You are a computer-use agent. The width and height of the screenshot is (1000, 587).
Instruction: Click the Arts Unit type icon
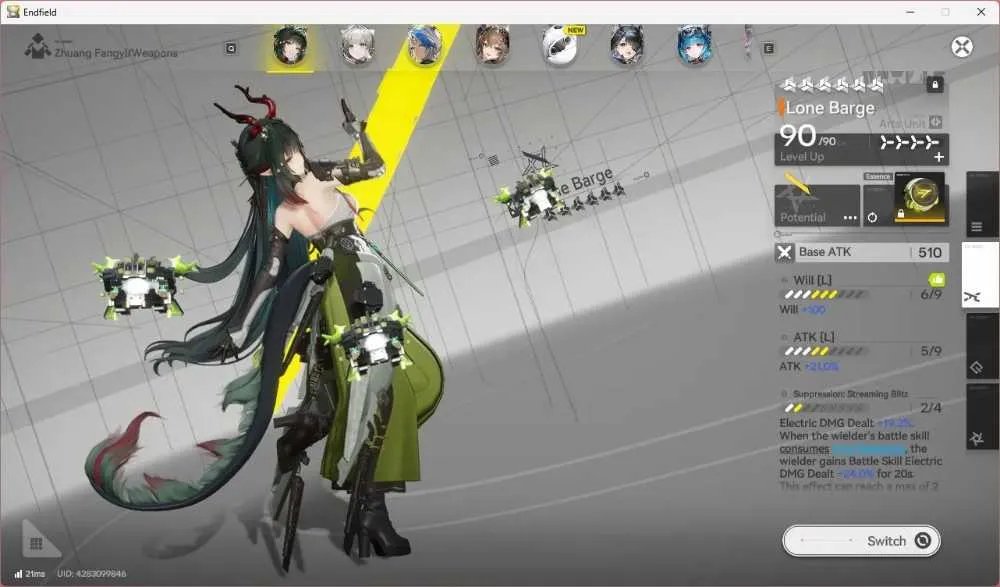click(x=936, y=122)
